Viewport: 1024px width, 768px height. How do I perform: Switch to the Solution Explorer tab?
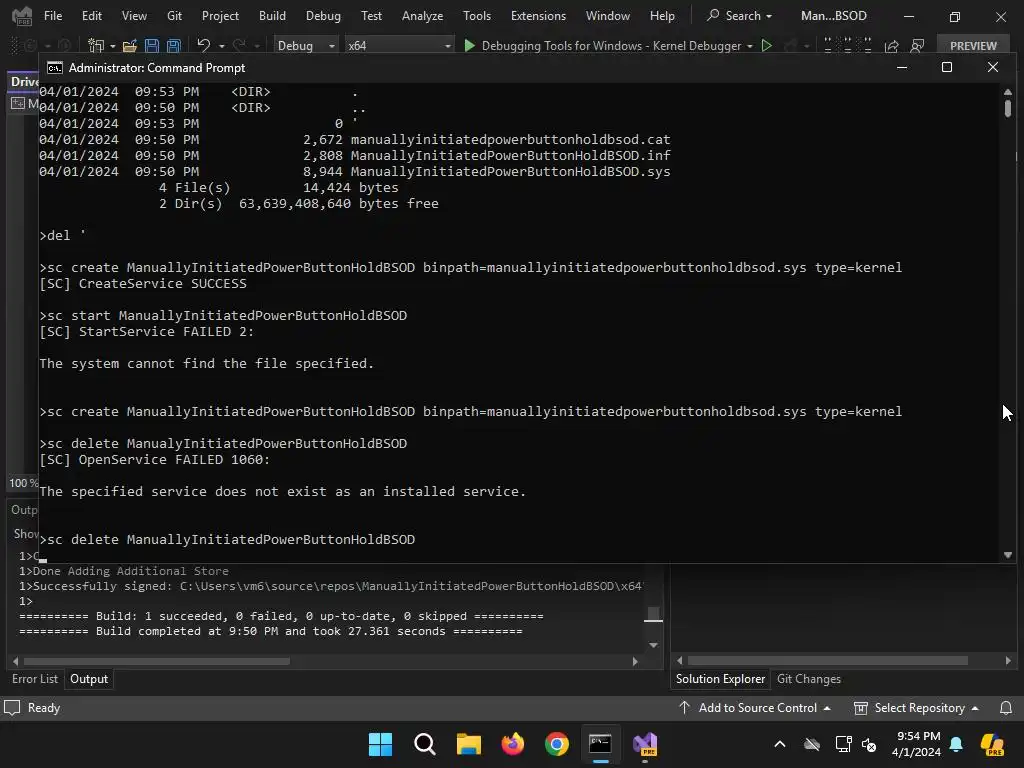tap(720, 679)
